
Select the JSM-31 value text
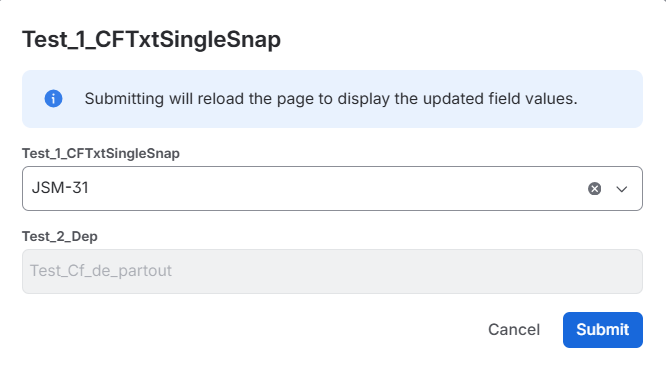click(x=60, y=188)
